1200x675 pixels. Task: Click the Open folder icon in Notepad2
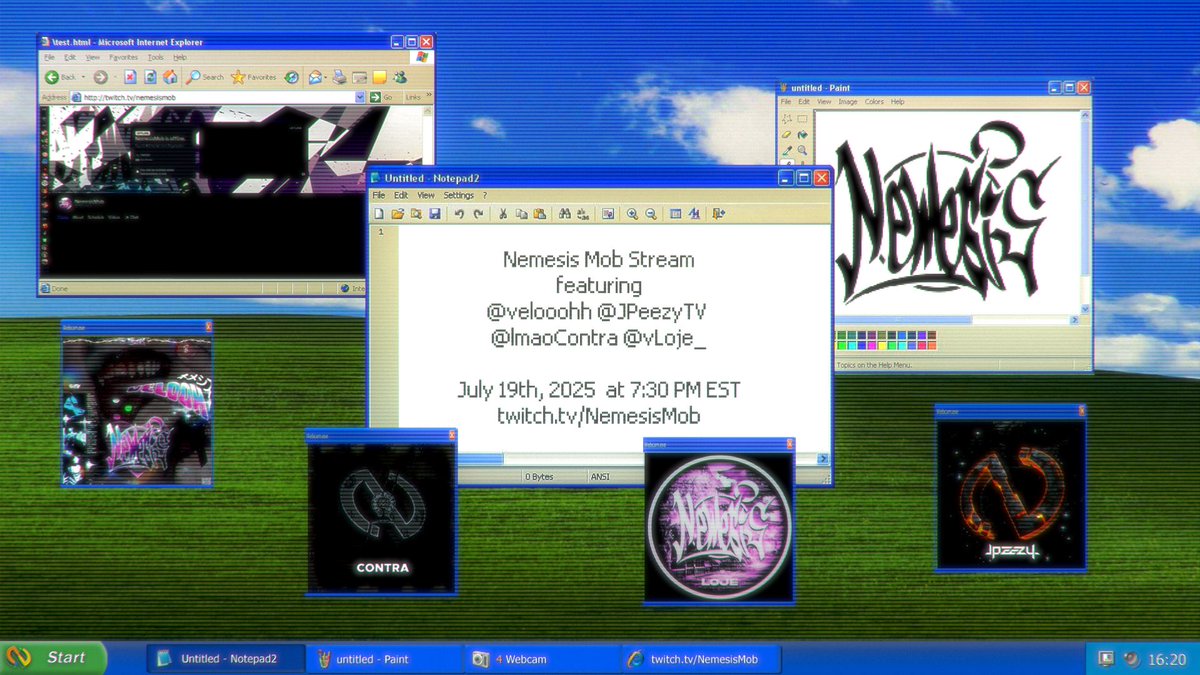(398, 213)
